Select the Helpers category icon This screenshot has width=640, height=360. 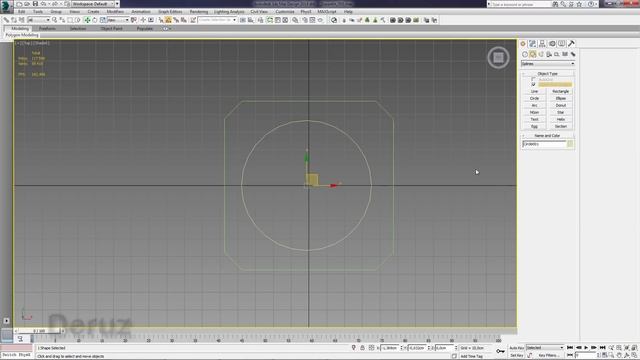557,54
